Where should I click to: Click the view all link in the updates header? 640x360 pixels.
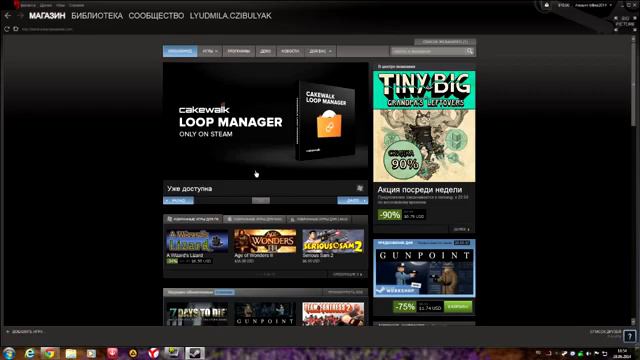[x=345, y=292]
